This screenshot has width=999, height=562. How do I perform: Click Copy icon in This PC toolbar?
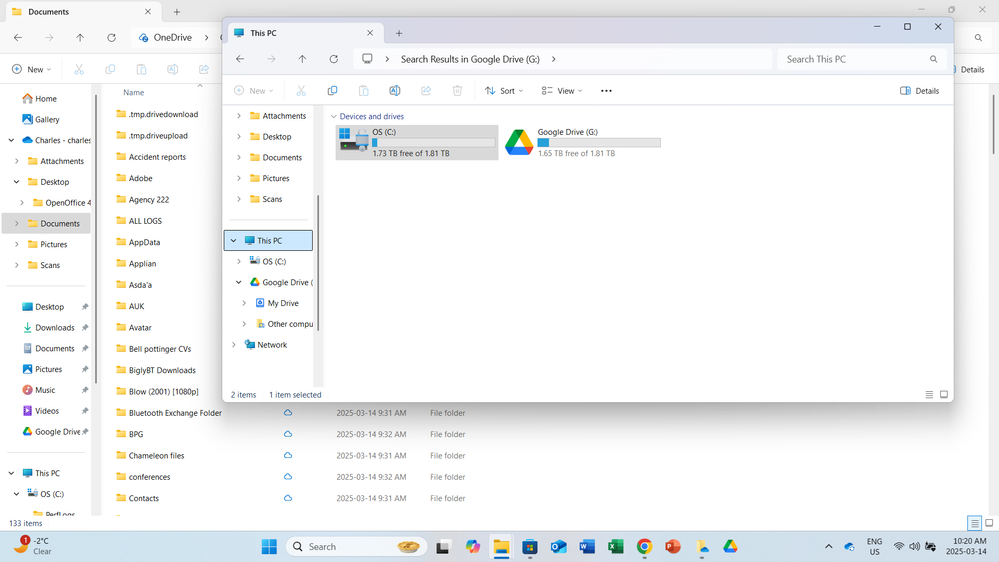[x=332, y=90]
